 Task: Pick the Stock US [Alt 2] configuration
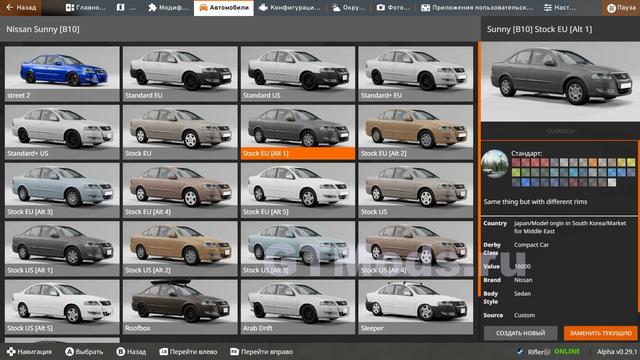[180, 249]
